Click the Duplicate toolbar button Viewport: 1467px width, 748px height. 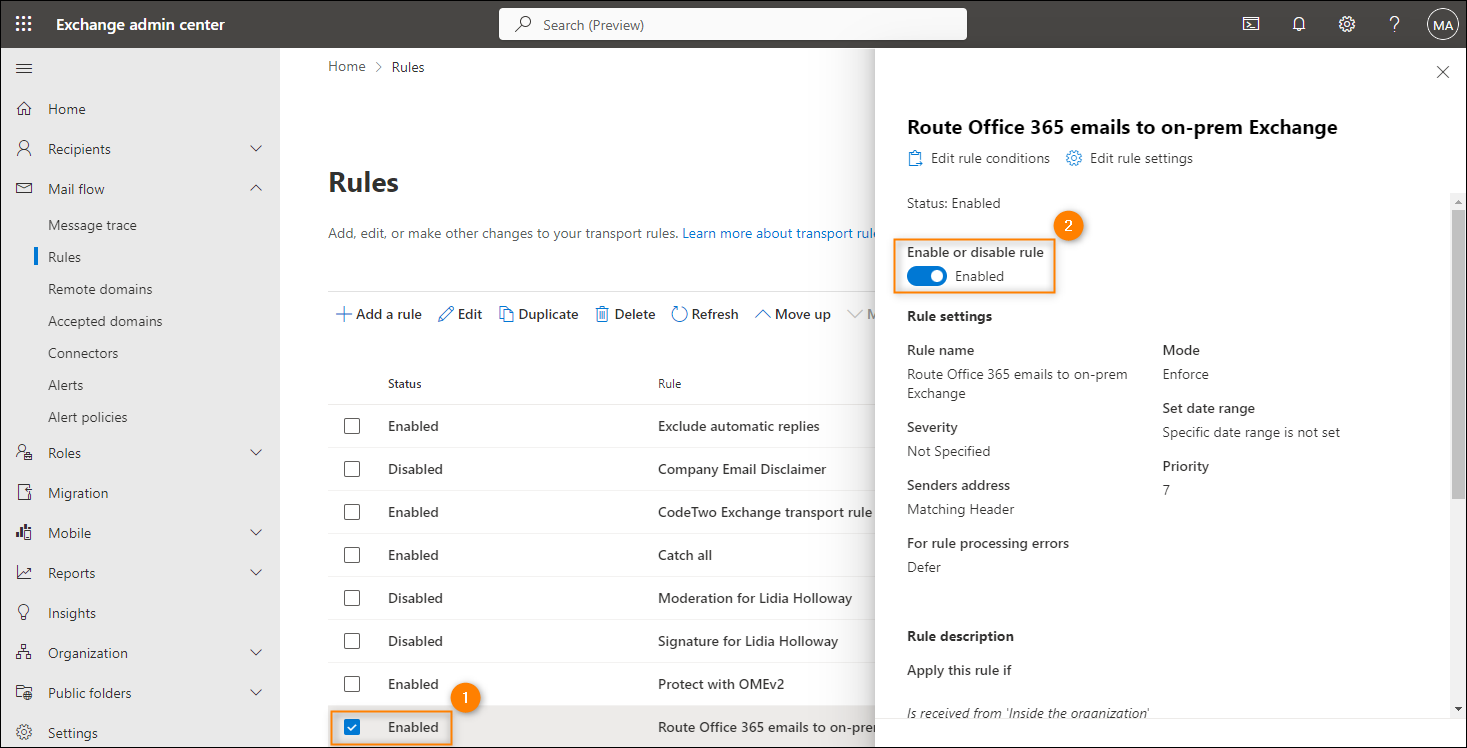(x=538, y=314)
